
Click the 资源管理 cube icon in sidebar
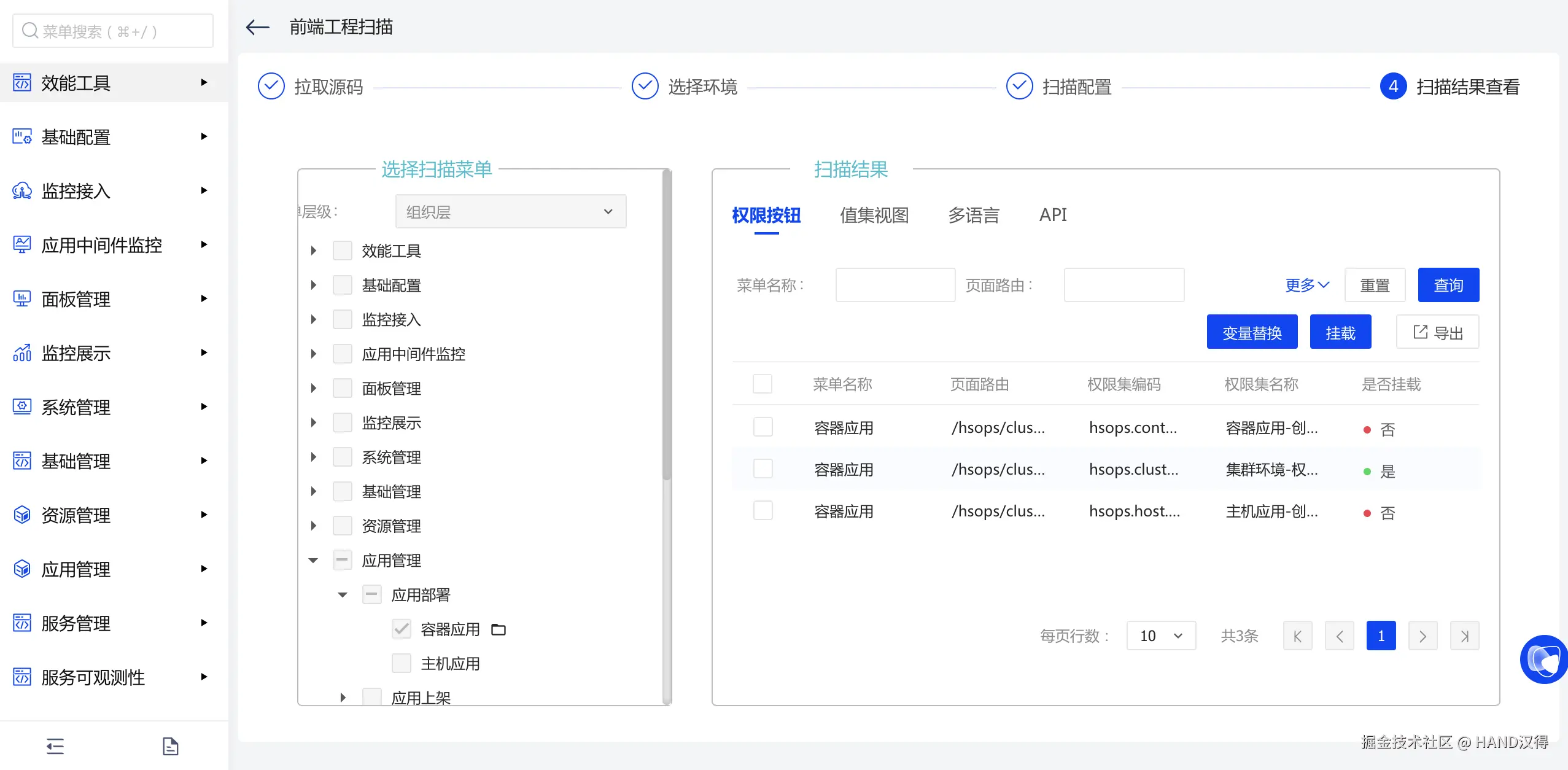22,515
